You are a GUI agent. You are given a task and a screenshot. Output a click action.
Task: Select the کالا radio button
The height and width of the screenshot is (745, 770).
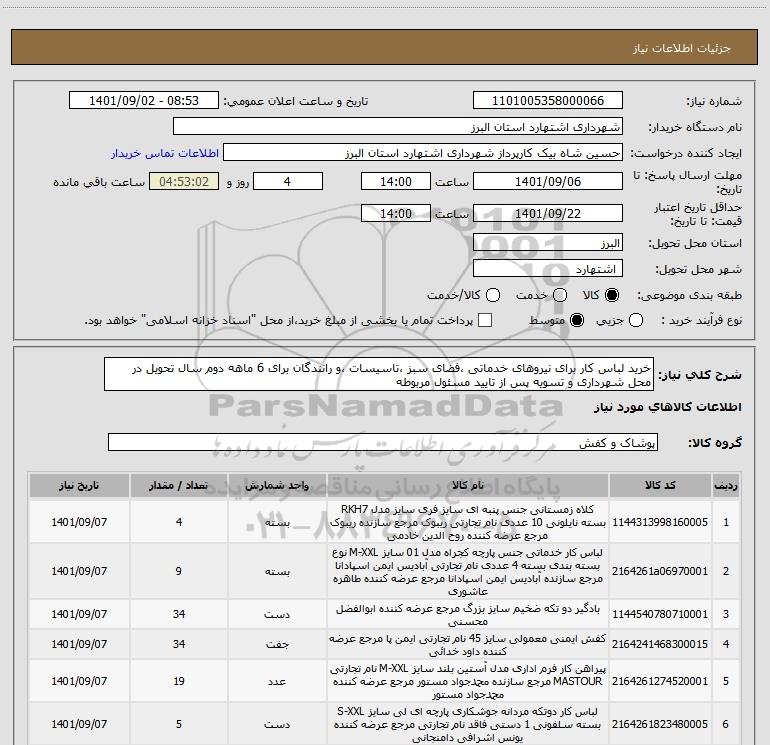point(612,295)
